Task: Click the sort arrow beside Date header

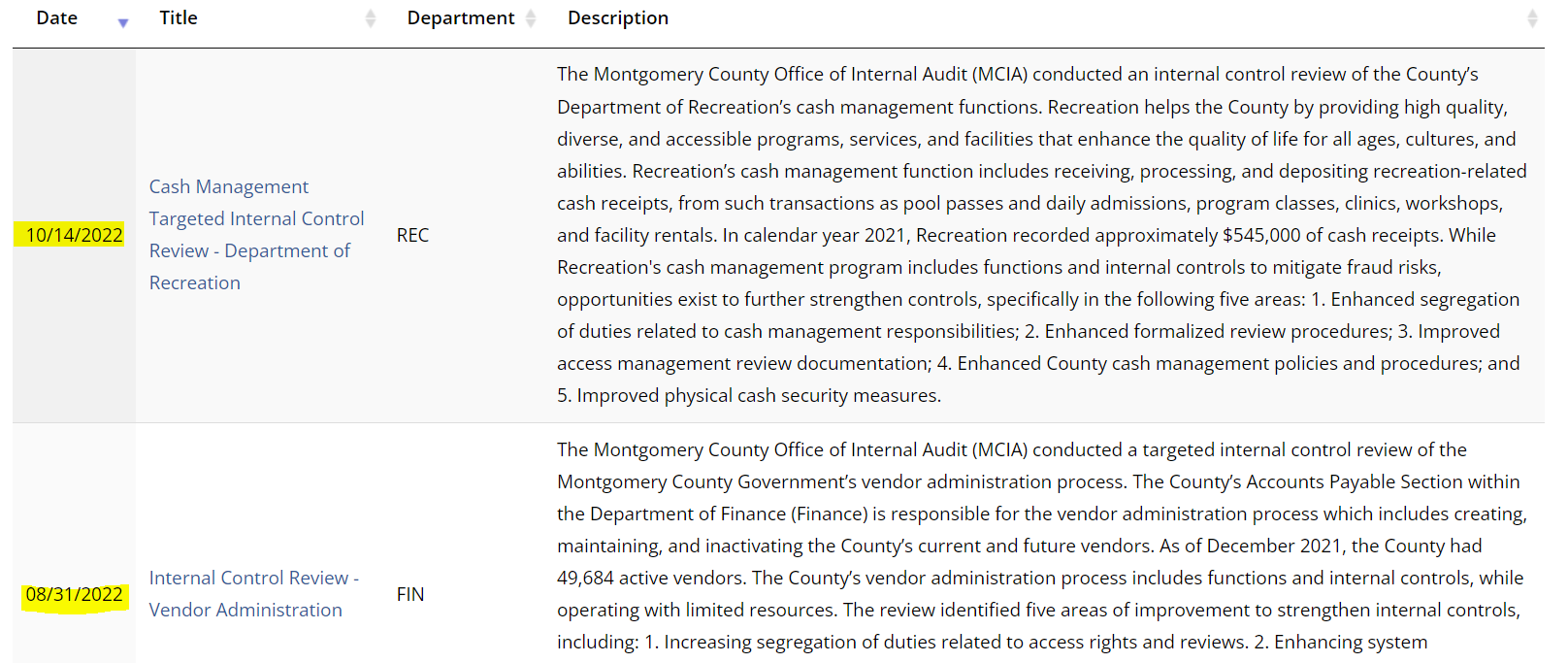Action: [123, 21]
